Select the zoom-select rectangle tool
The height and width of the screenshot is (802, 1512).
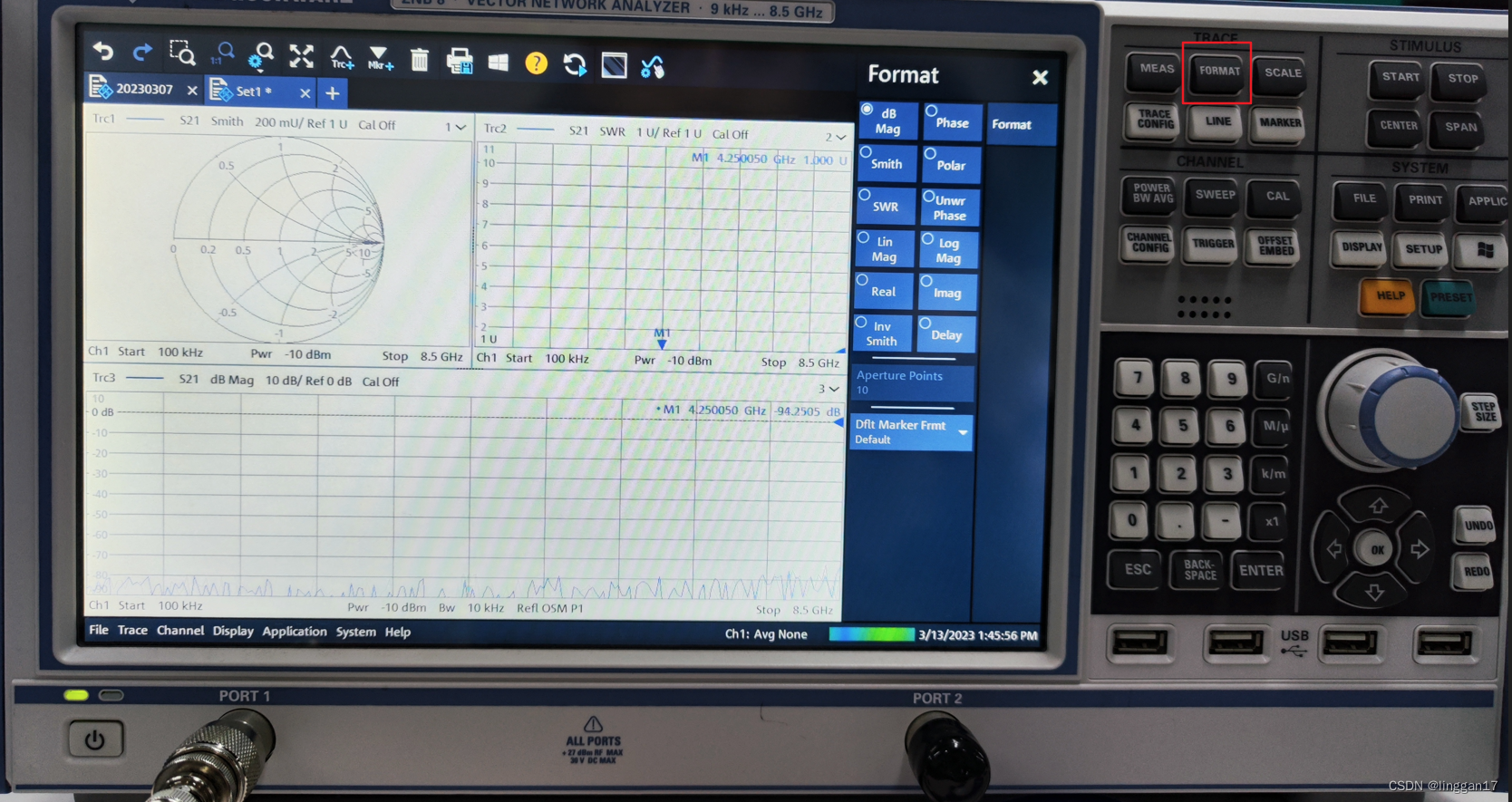(182, 53)
